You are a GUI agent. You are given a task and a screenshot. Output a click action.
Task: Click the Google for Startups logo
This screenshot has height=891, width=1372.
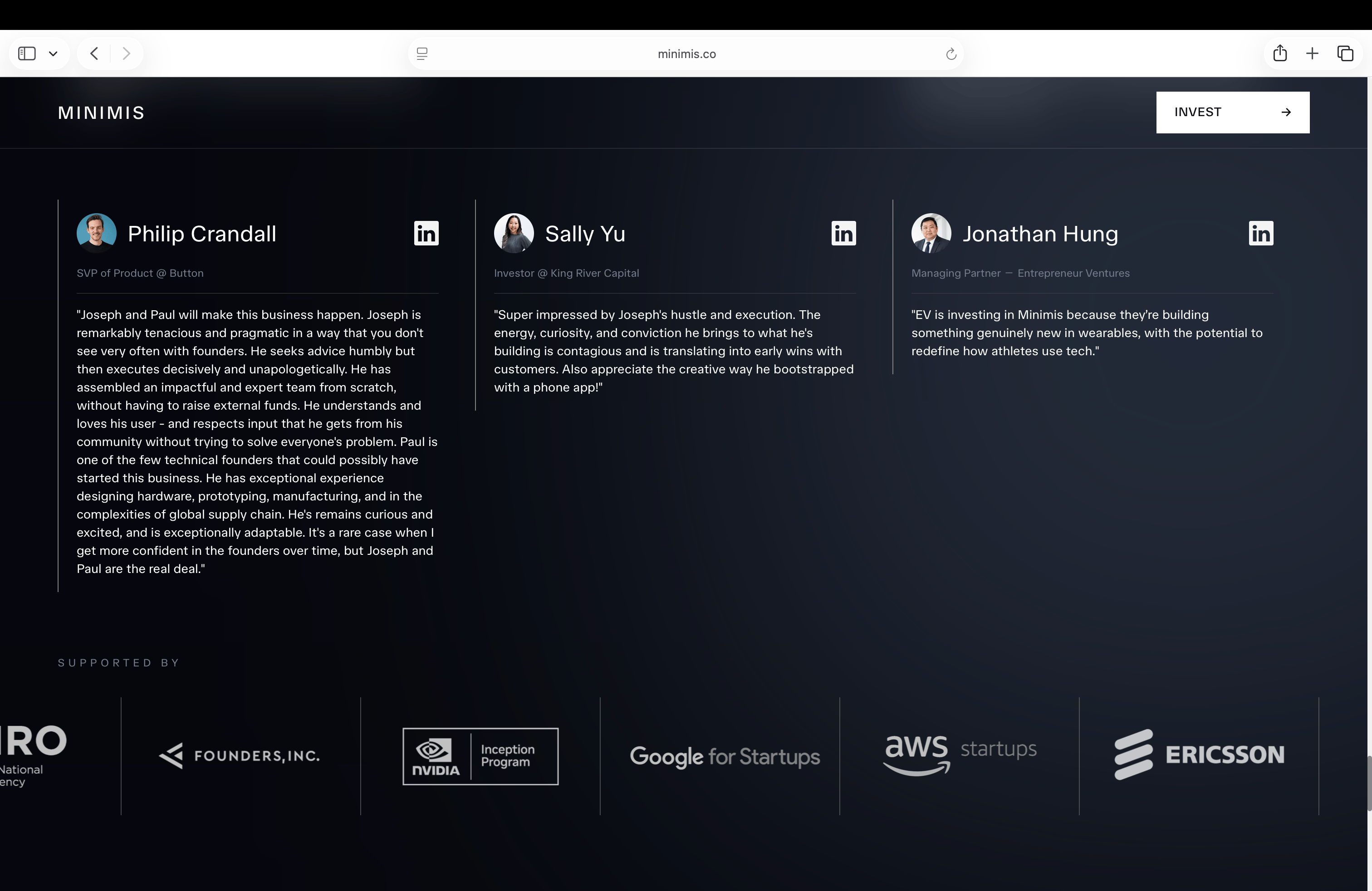coord(725,756)
